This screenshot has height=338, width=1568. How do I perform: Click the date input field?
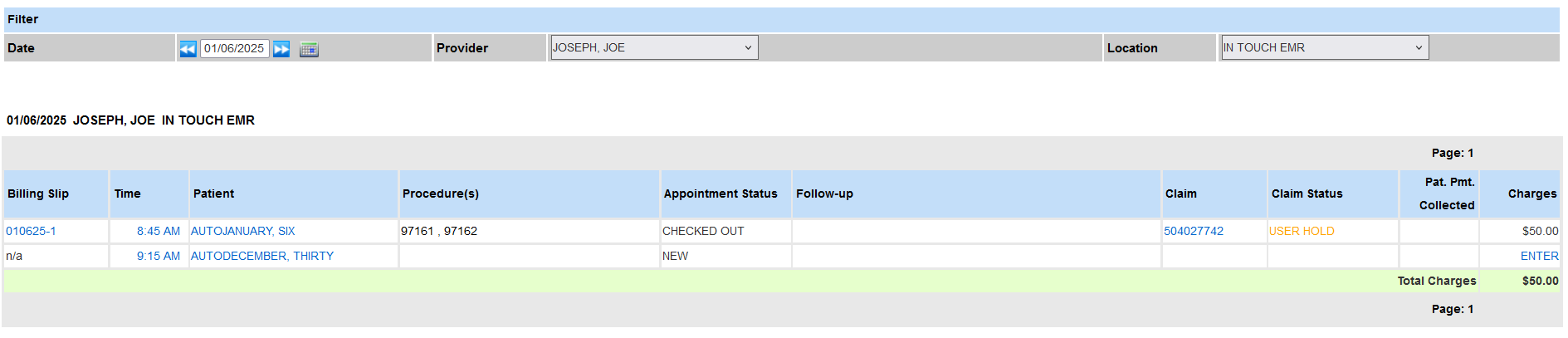pyautogui.click(x=234, y=48)
